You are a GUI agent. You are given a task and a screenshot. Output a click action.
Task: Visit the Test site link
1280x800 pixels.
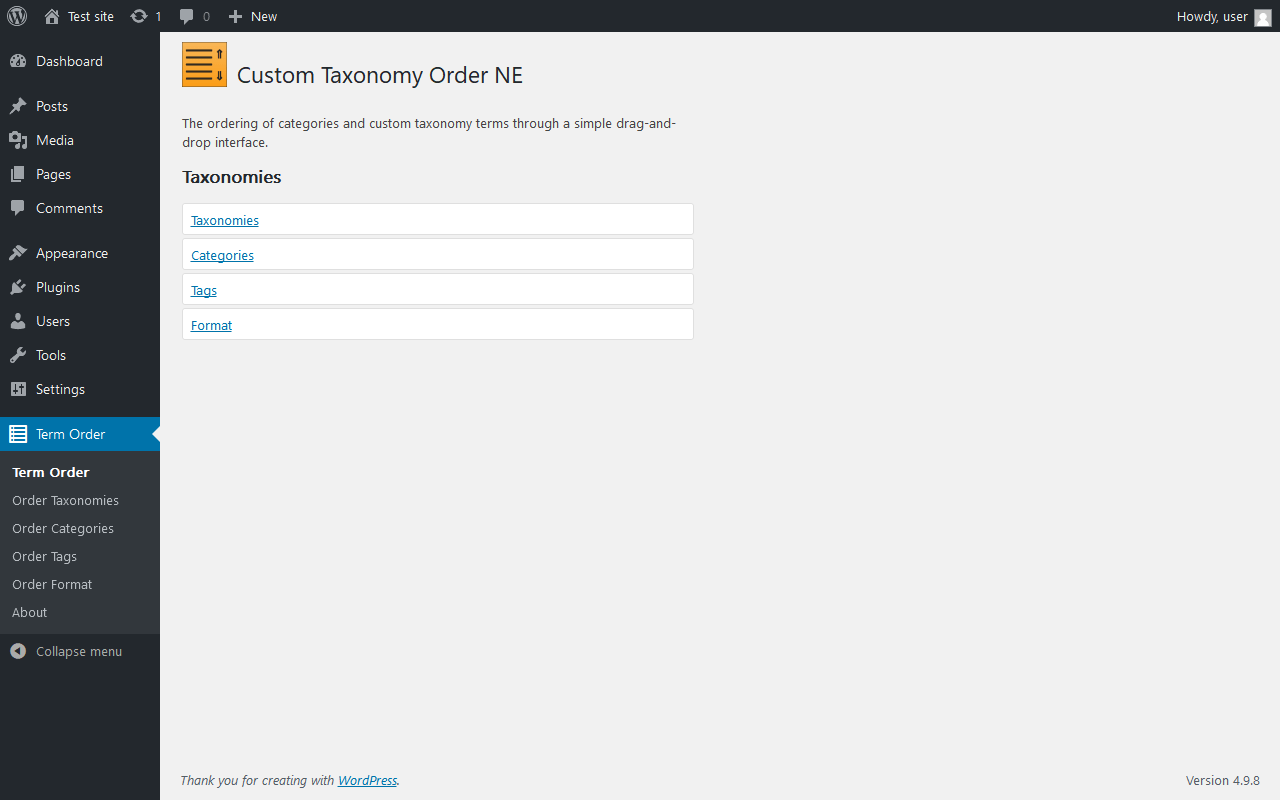point(91,16)
